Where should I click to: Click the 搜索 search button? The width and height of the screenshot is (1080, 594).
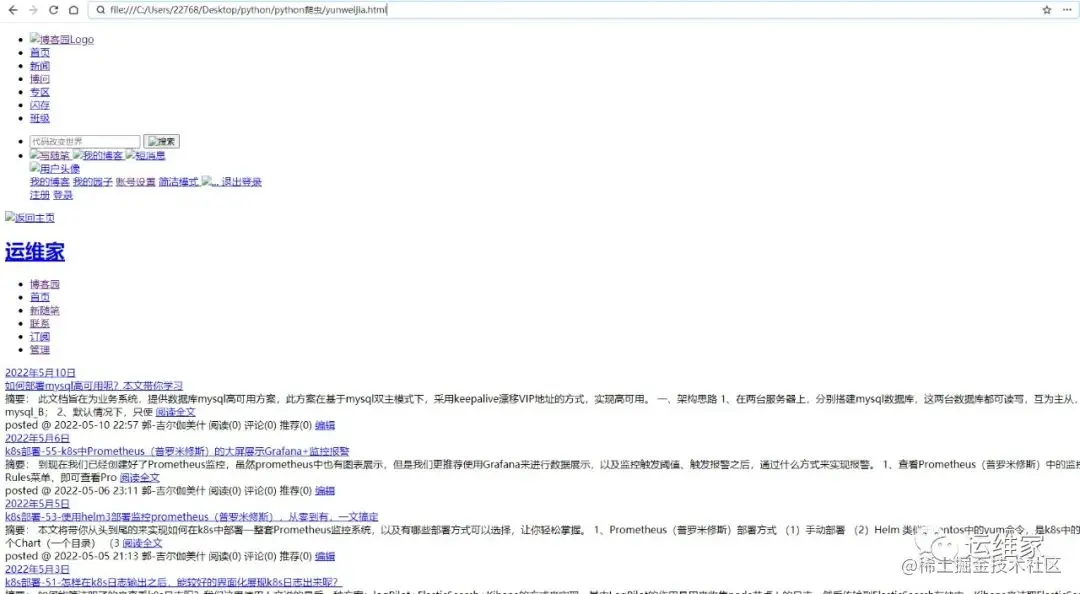(x=161, y=141)
